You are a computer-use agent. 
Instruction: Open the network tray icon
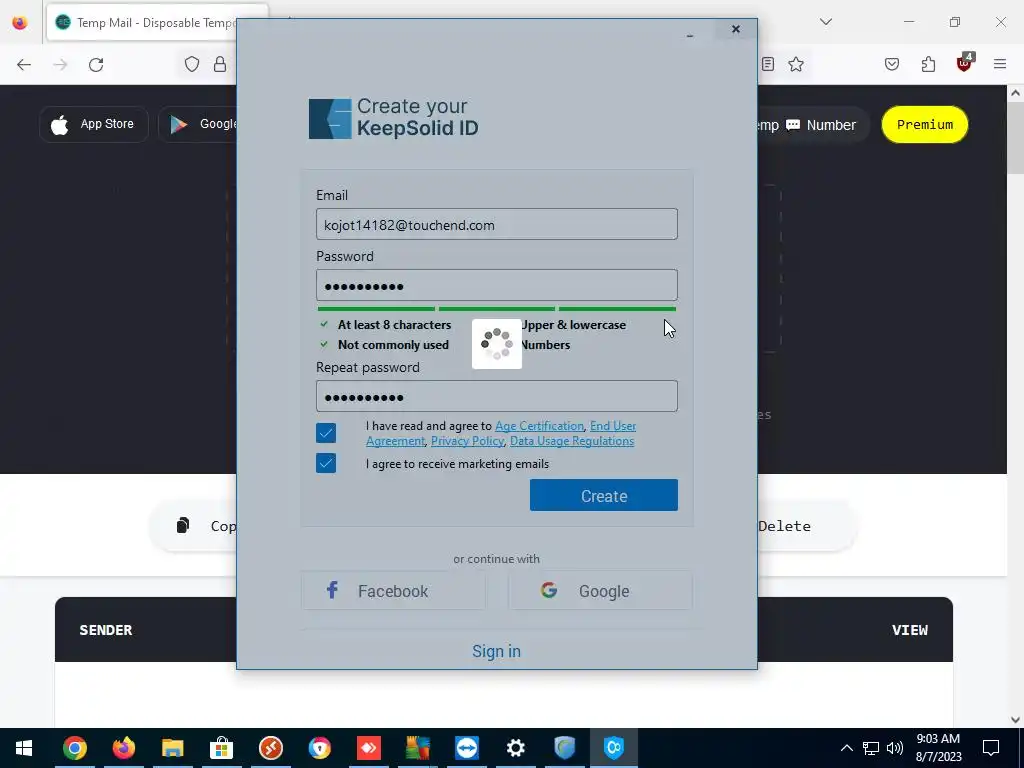[871, 748]
